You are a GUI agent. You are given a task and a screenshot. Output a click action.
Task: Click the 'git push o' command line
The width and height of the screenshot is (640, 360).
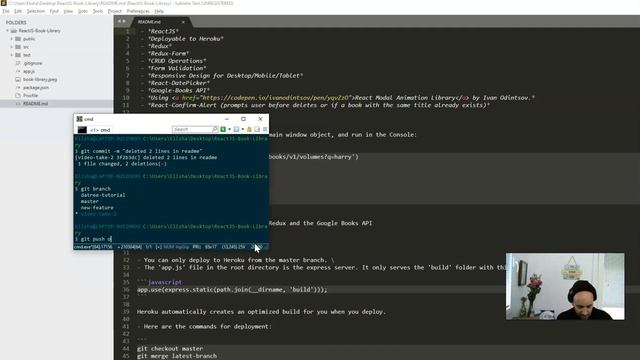[93, 239]
